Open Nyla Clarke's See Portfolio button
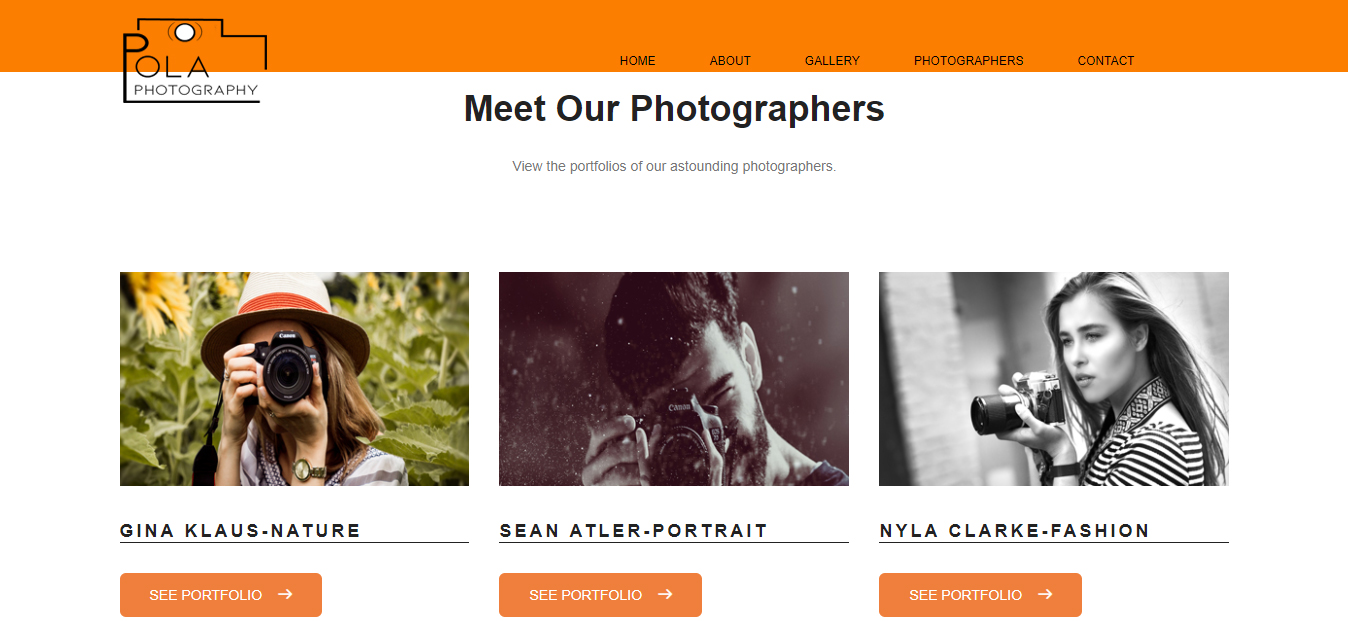The width and height of the screenshot is (1348, 621). 980,595
